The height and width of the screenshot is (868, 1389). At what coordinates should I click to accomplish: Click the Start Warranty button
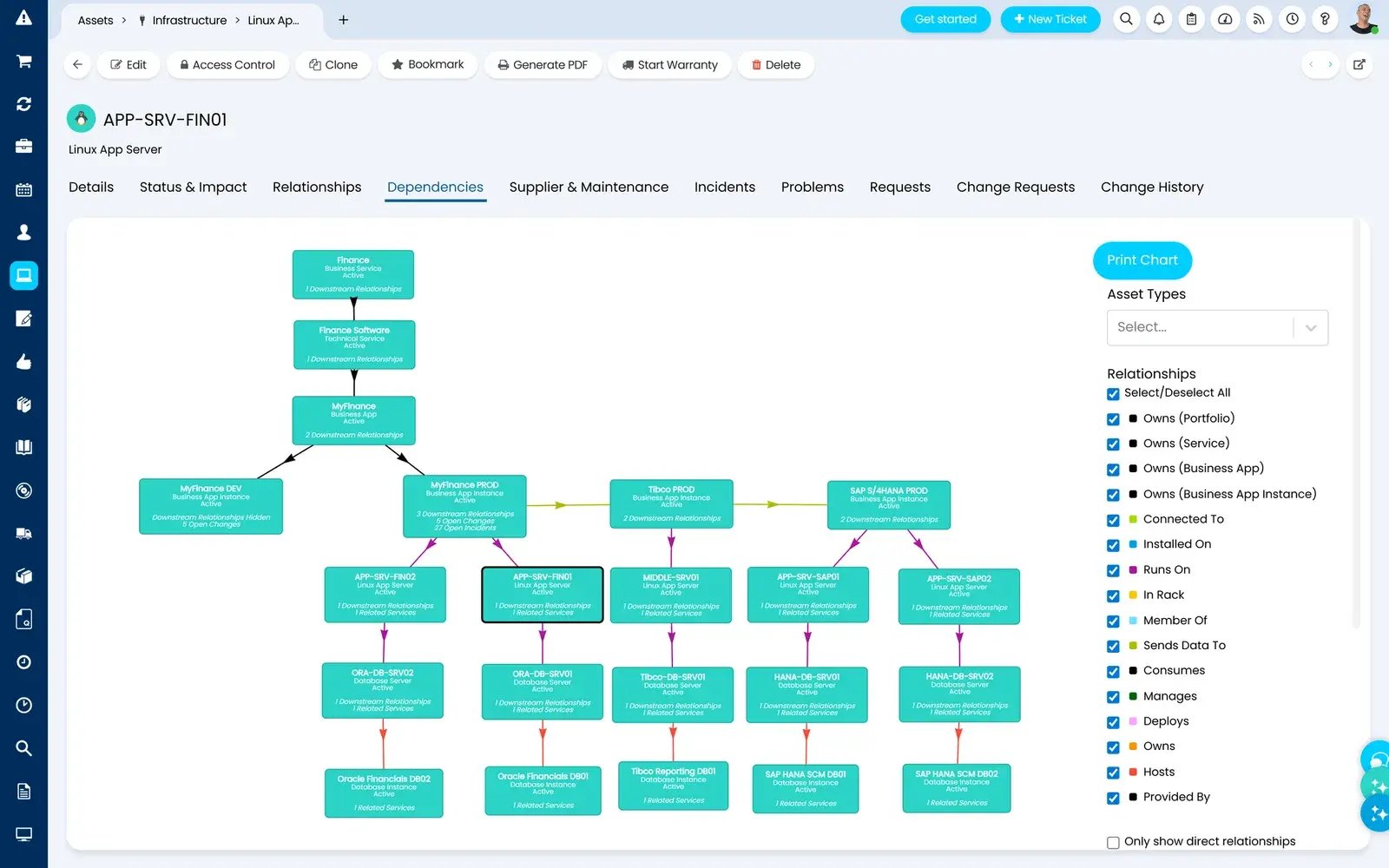click(669, 64)
